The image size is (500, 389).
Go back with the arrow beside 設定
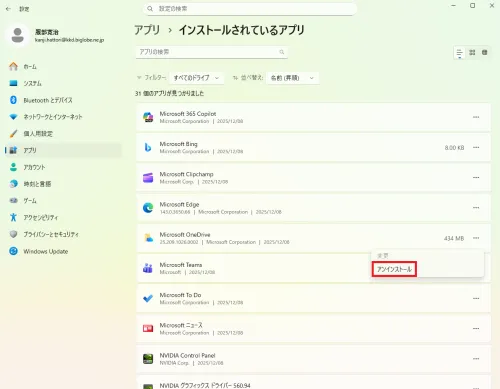point(8,9)
